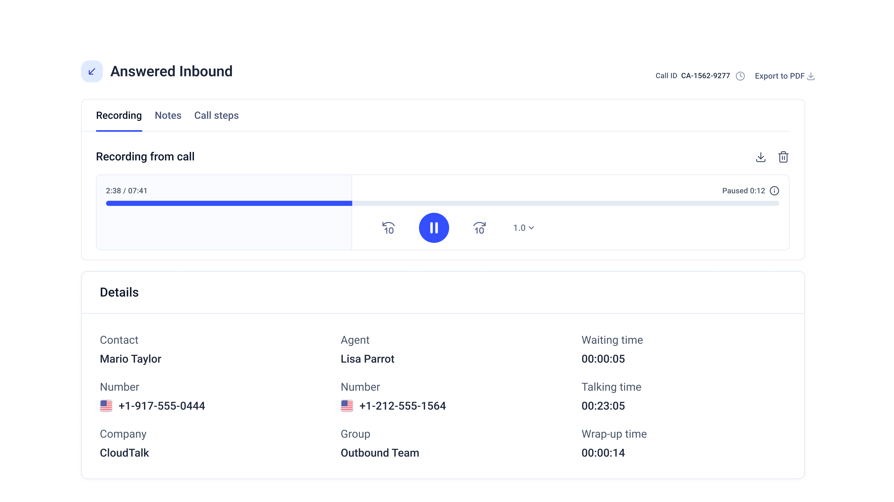Rewind recording 10 seconds
The height and width of the screenshot is (502, 894).
[388, 228]
